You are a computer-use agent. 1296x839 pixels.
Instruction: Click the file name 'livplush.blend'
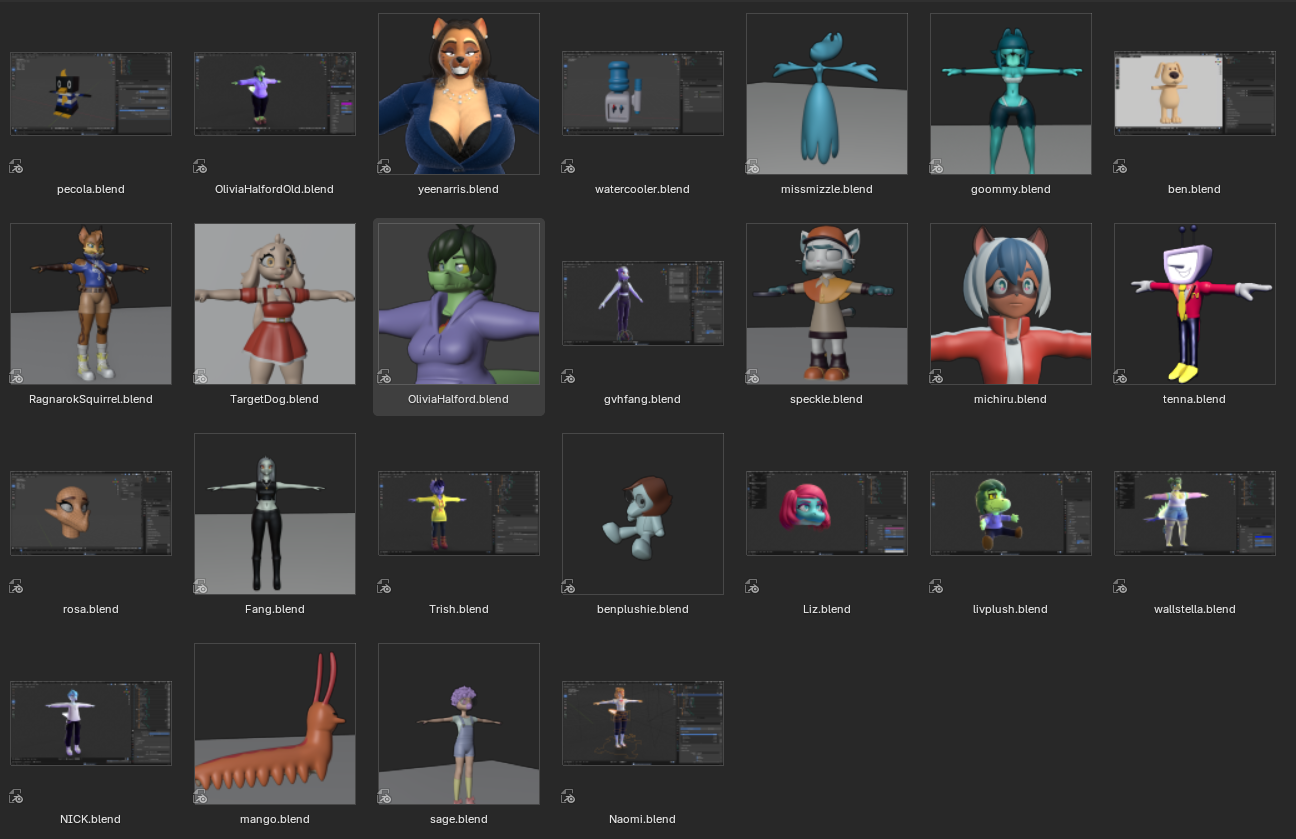pos(1011,609)
